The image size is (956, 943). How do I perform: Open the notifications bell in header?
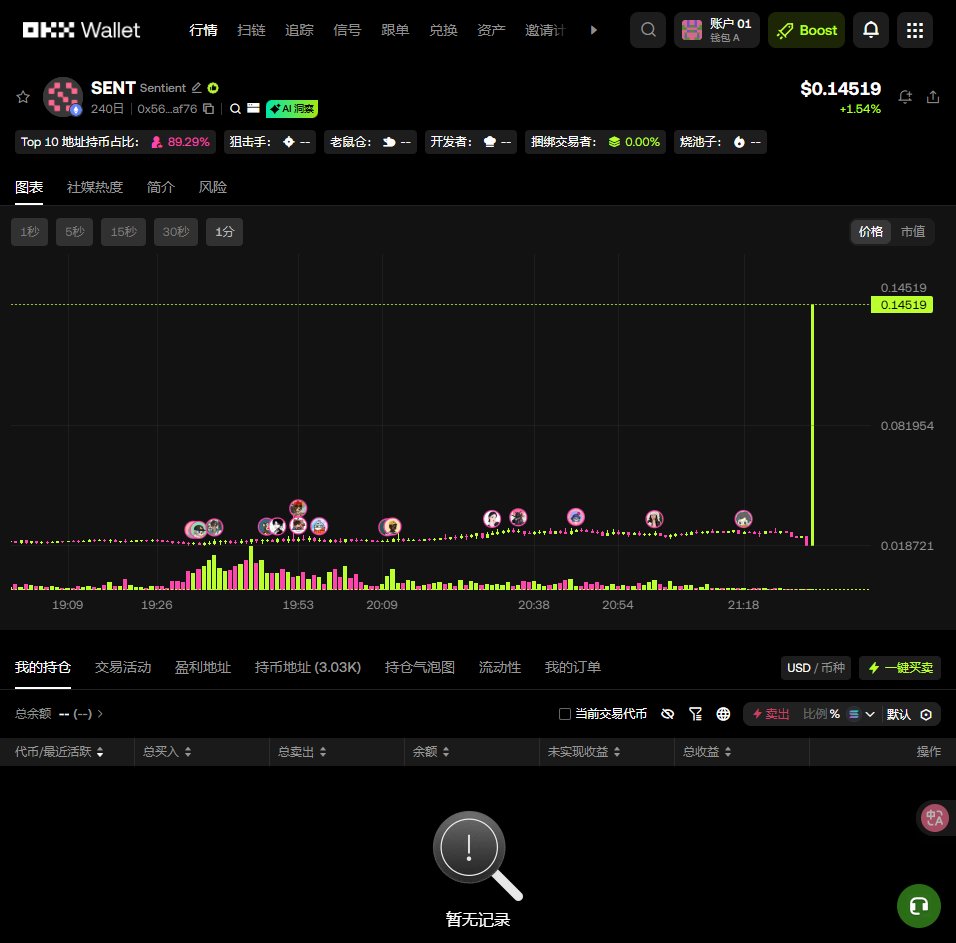click(871, 30)
